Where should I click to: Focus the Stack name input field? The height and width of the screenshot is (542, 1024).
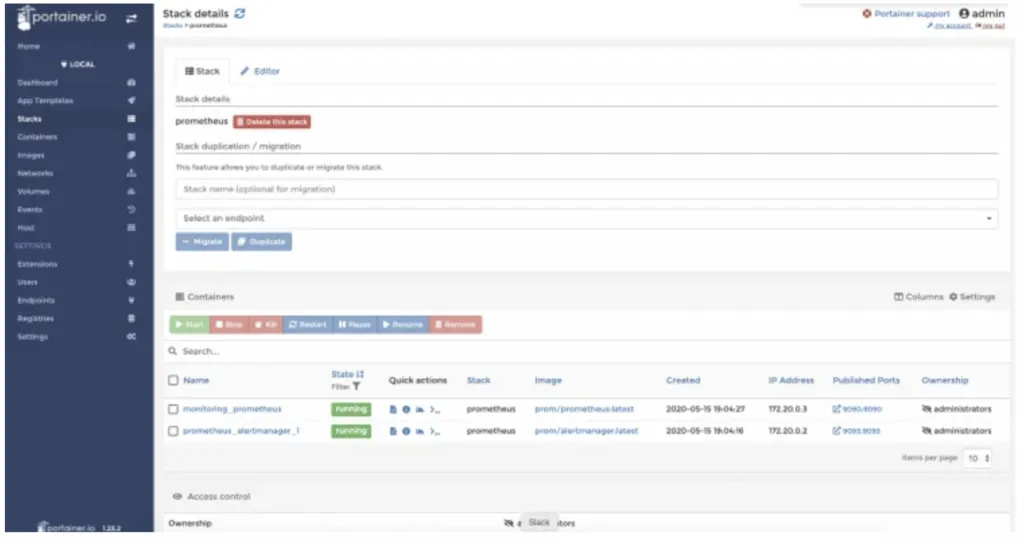(x=586, y=189)
